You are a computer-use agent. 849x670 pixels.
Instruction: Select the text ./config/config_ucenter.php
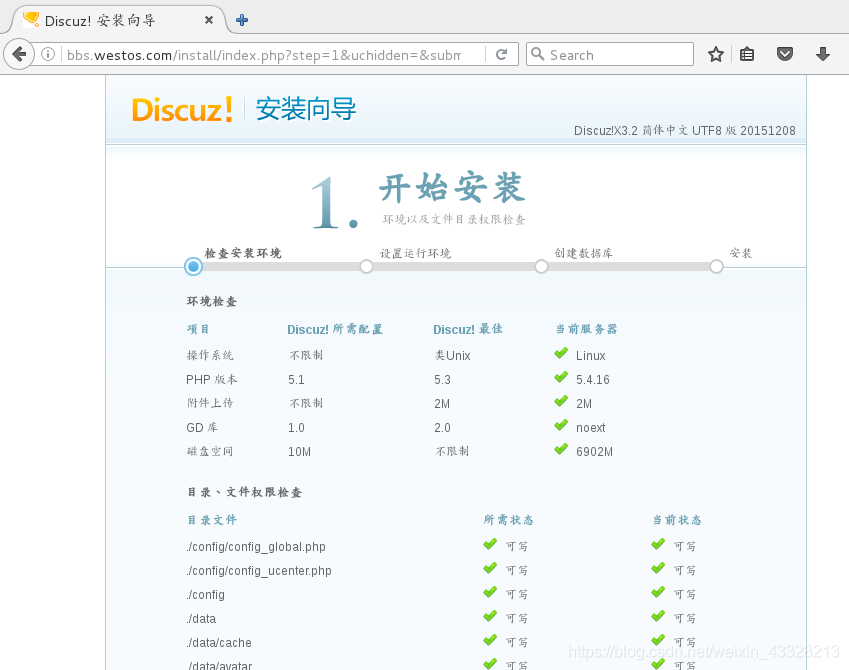click(259, 571)
